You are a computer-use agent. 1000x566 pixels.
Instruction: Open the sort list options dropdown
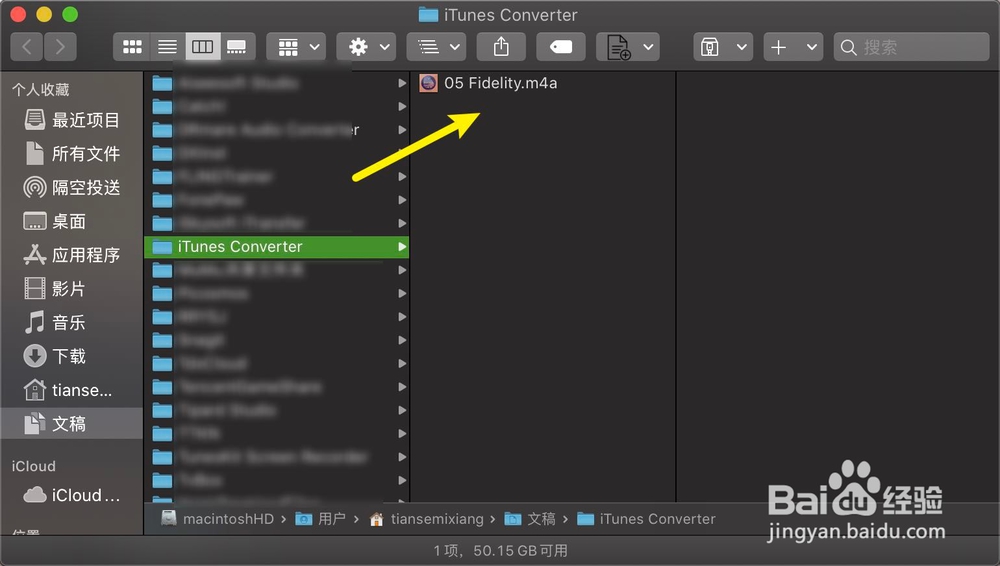point(436,47)
